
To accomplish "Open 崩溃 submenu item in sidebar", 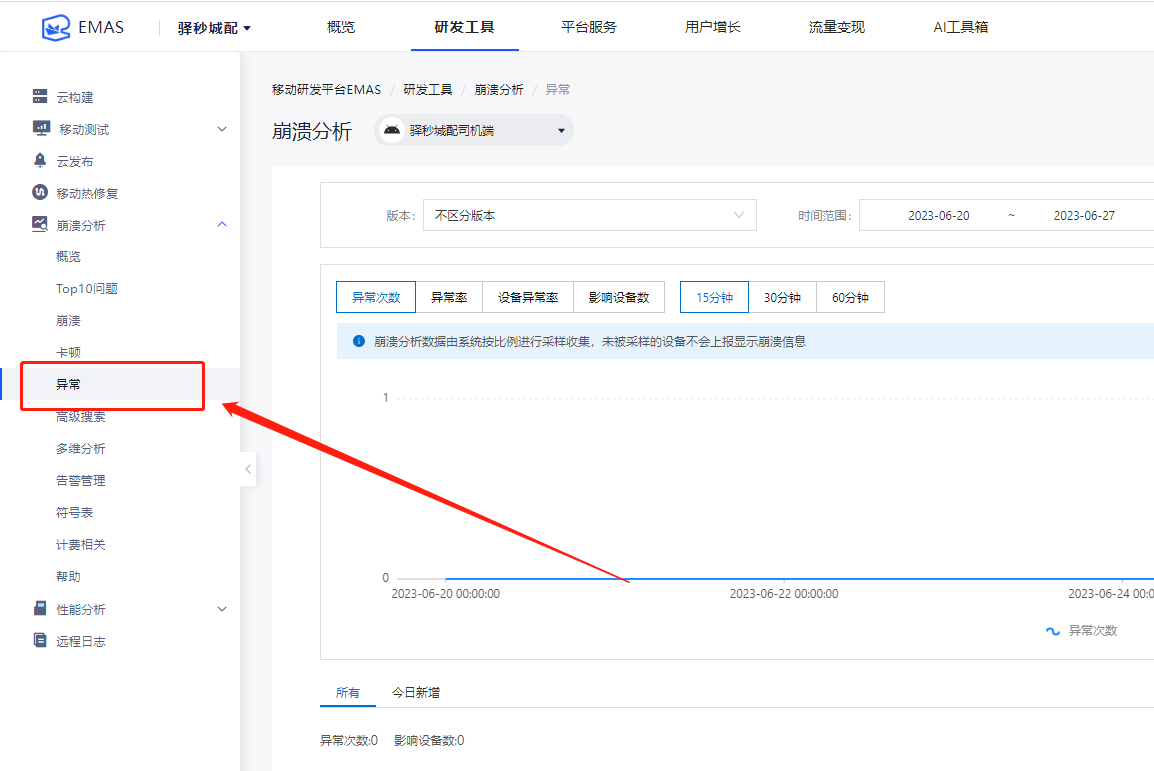I will click(68, 320).
